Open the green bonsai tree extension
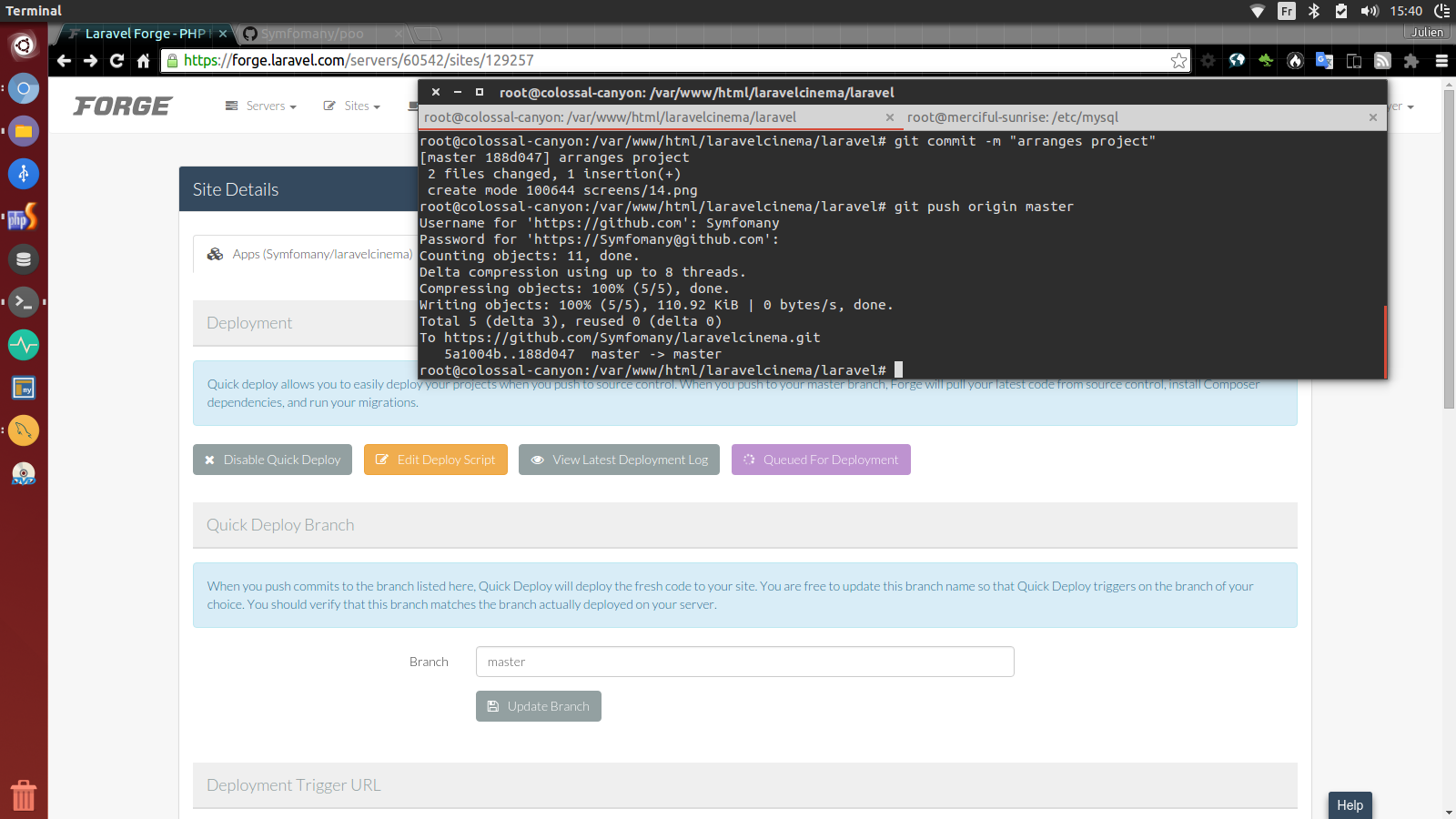Screen dimensions: 1456x819 [1266, 61]
